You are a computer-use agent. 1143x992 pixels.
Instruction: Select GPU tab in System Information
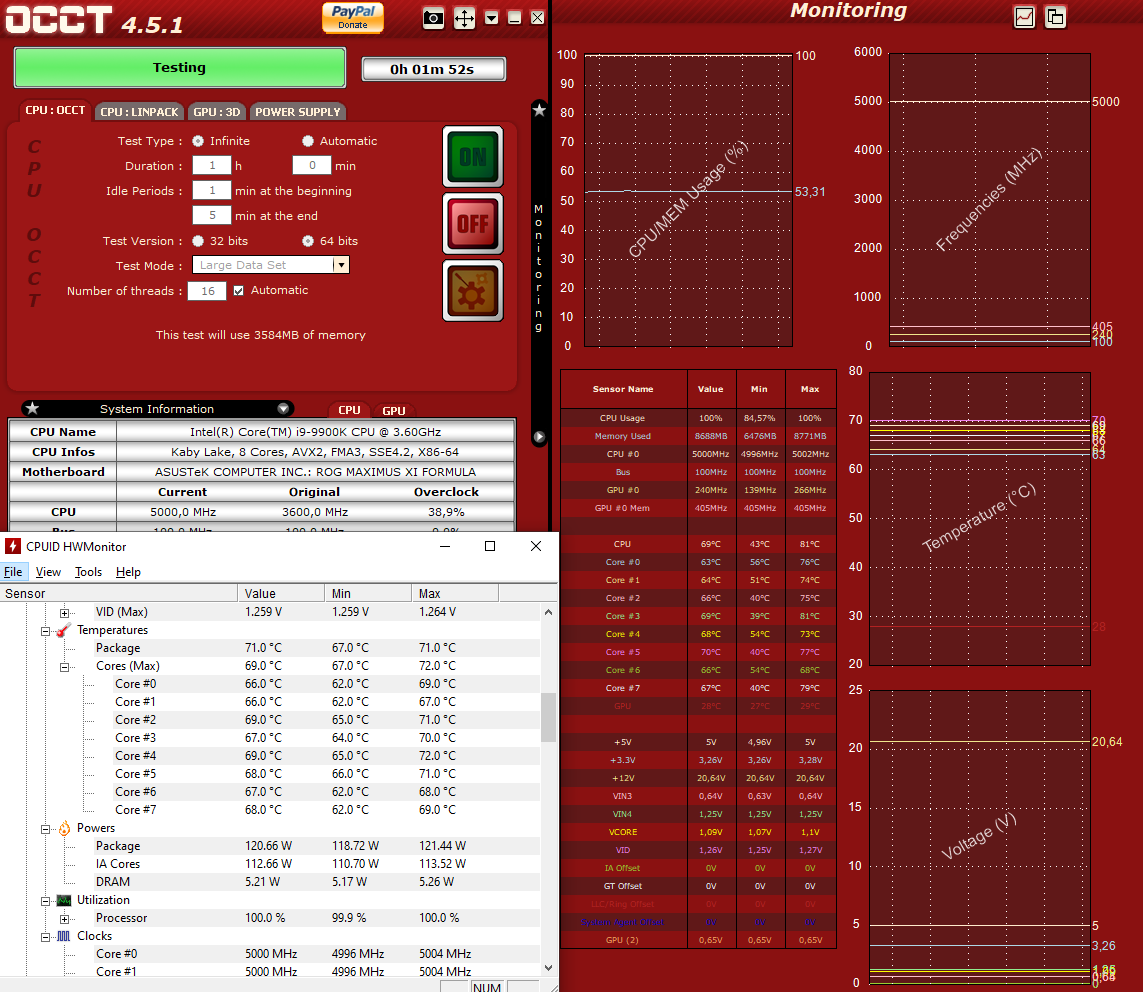[x=394, y=410]
